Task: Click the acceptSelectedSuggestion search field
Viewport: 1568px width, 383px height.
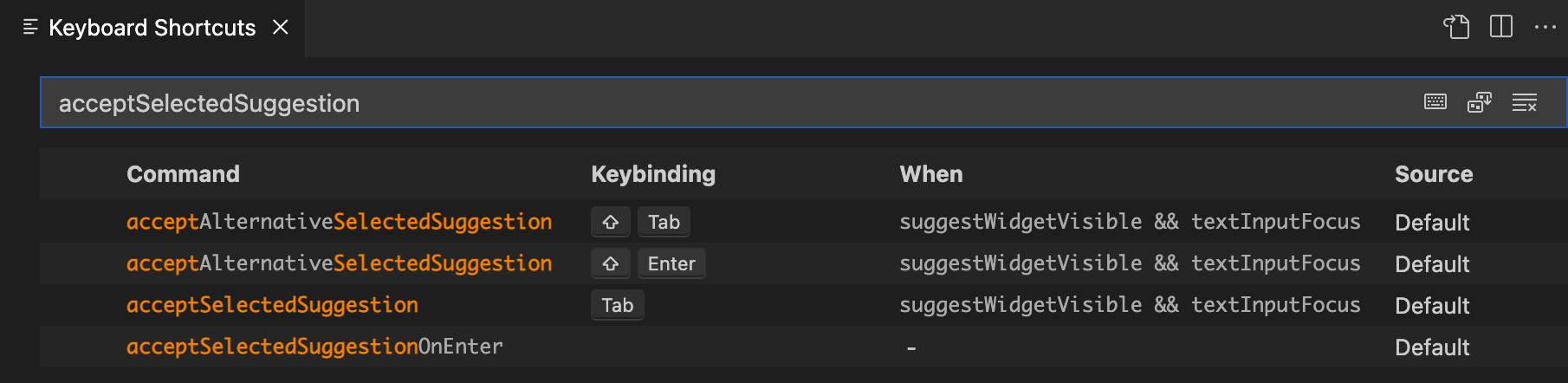Action: pyautogui.click(x=693, y=103)
